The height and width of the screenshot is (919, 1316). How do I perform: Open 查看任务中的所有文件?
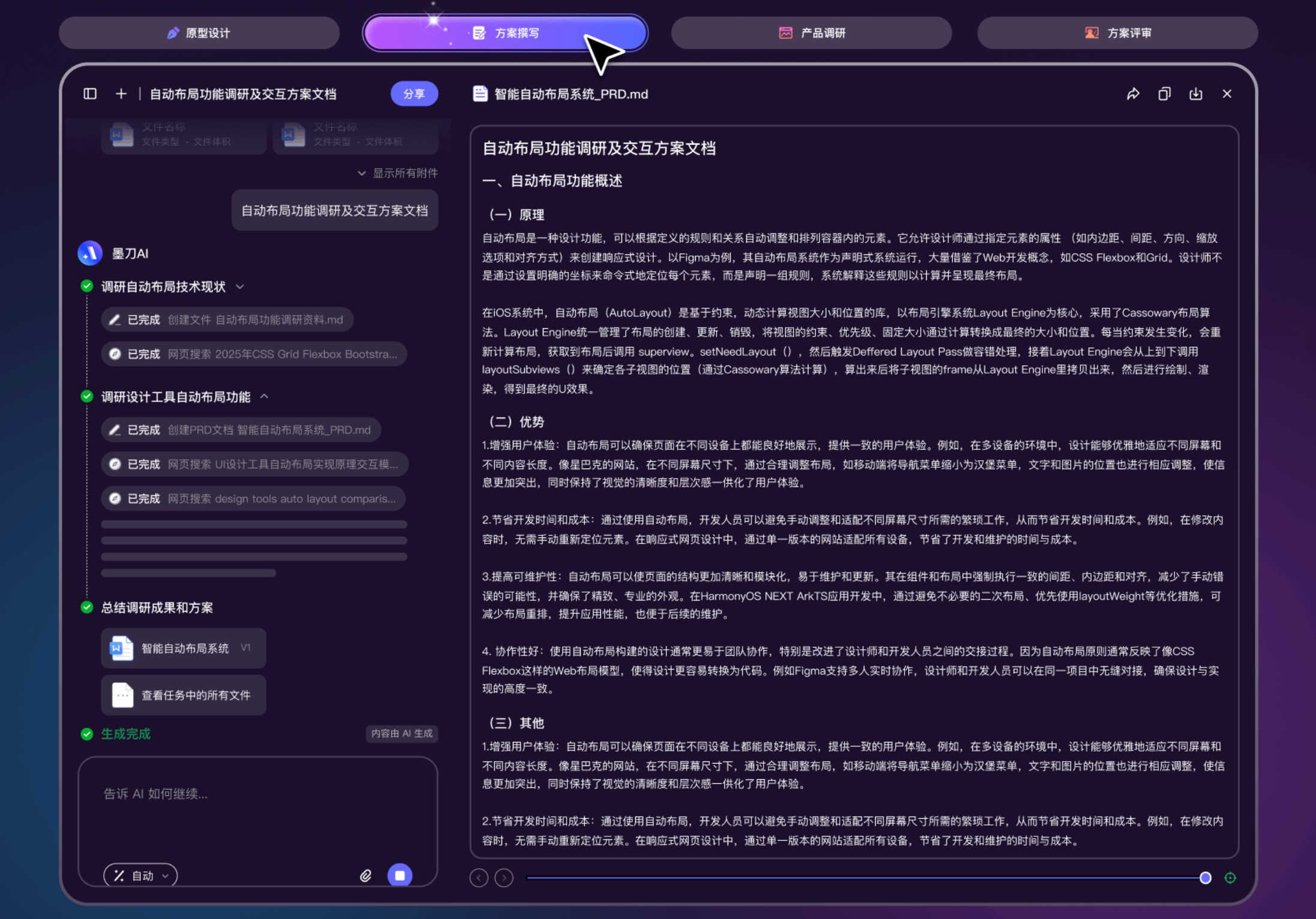184,695
